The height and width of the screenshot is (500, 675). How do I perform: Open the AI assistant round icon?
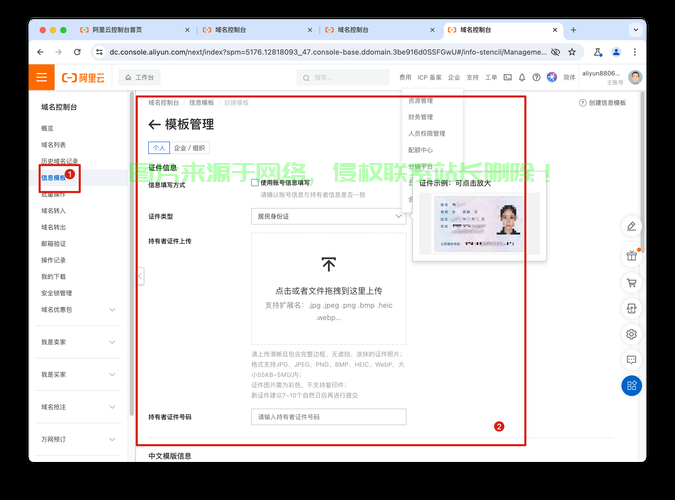pyautogui.click(x=552, y=77)
